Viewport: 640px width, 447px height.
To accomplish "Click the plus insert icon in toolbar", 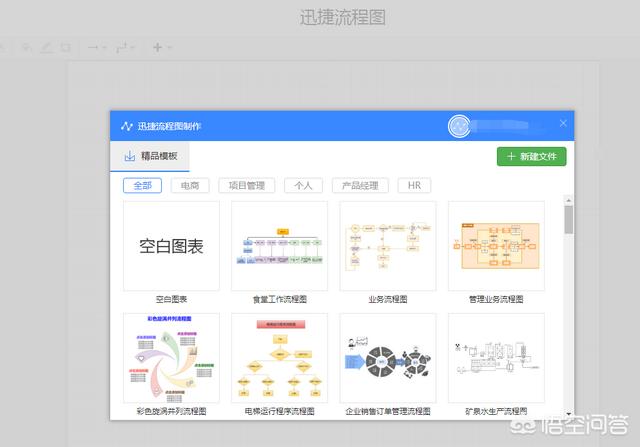I will coord(158,48).
